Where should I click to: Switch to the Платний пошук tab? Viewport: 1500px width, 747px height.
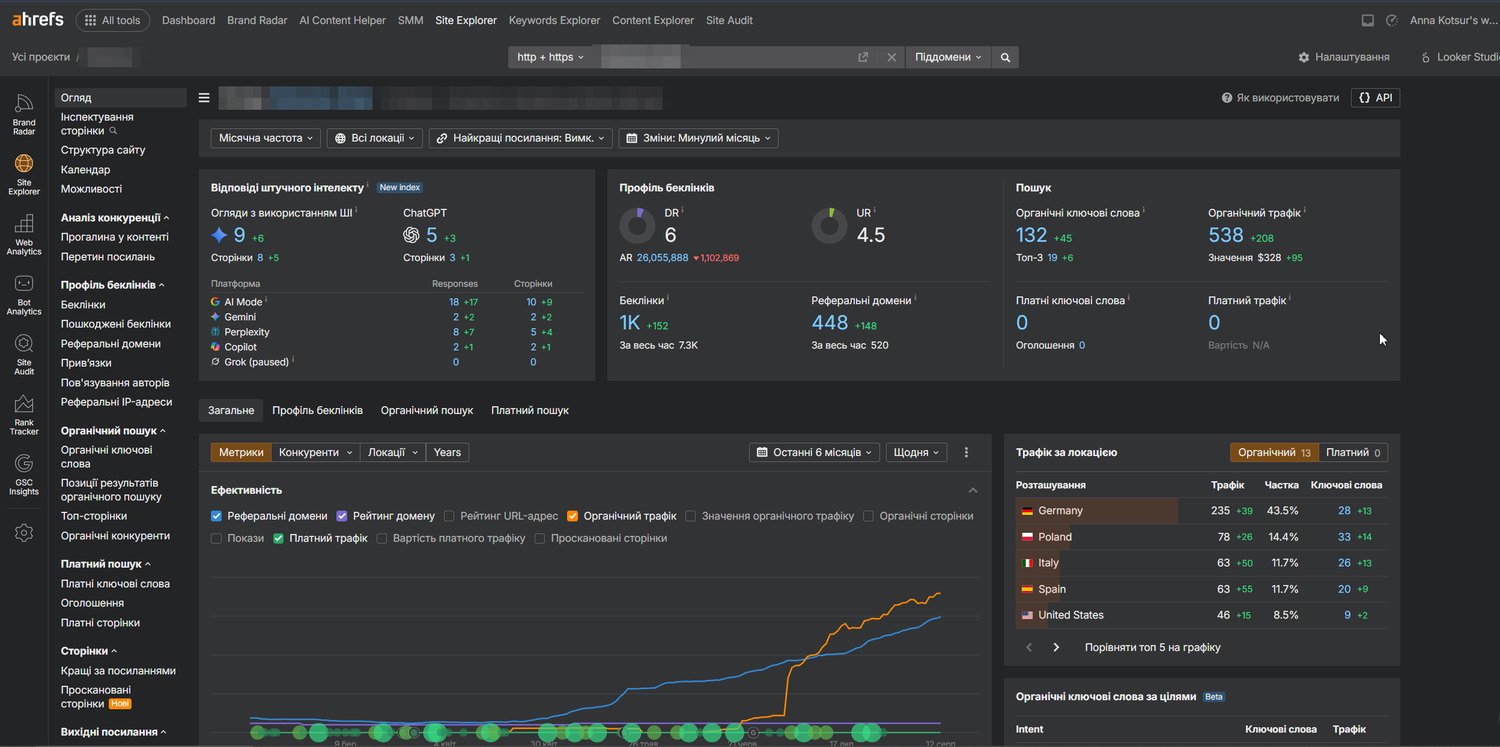pos(530,410)
